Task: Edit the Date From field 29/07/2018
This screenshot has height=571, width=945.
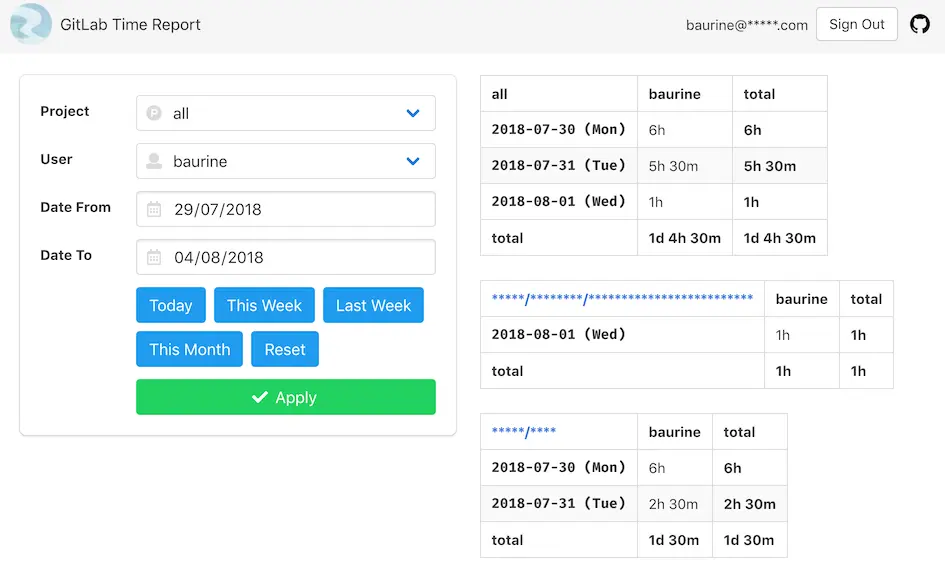Action: click(x=286, y=209)
